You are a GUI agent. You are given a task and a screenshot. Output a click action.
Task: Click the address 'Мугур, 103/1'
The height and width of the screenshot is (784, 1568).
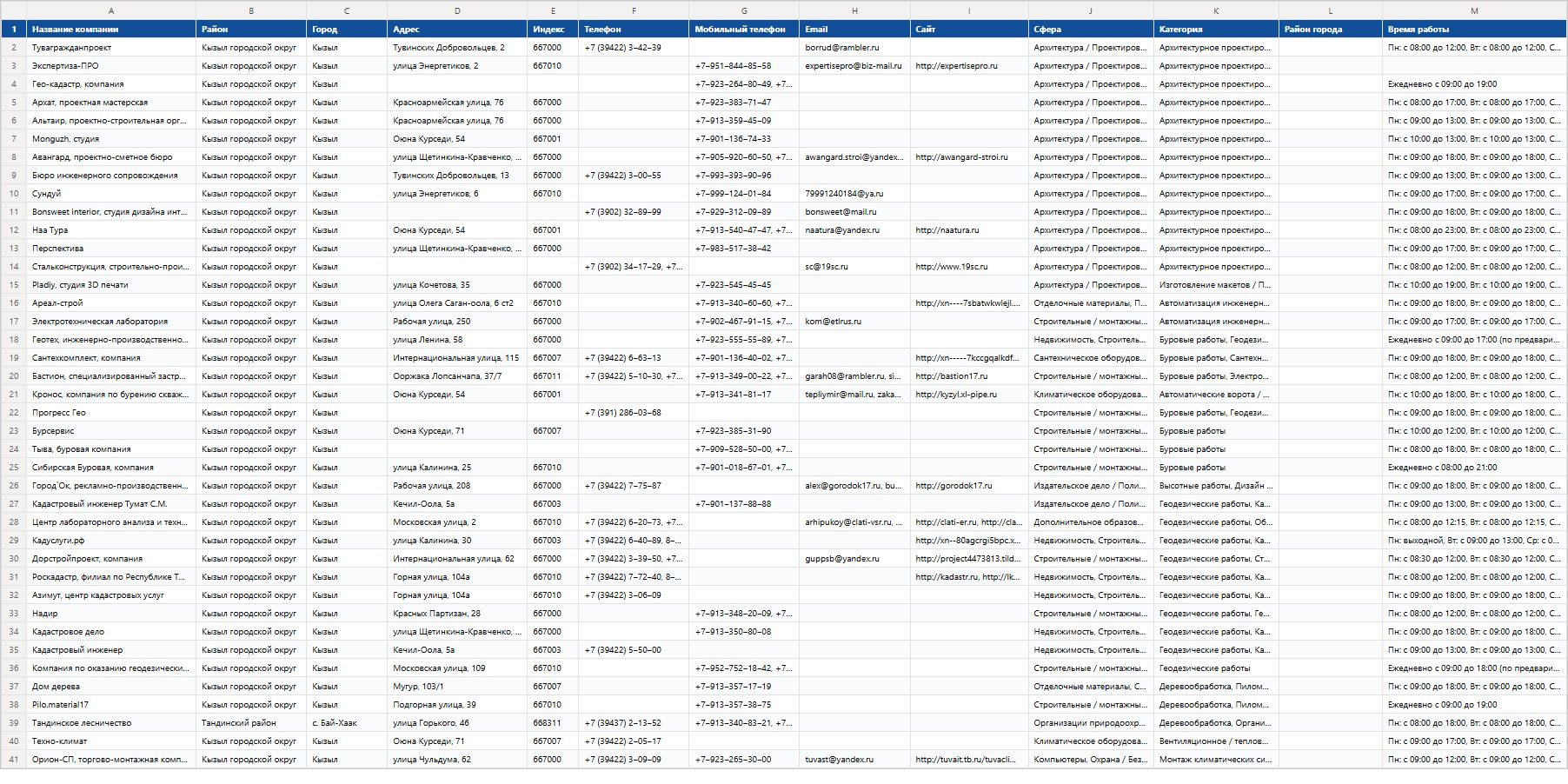point(457,687)
